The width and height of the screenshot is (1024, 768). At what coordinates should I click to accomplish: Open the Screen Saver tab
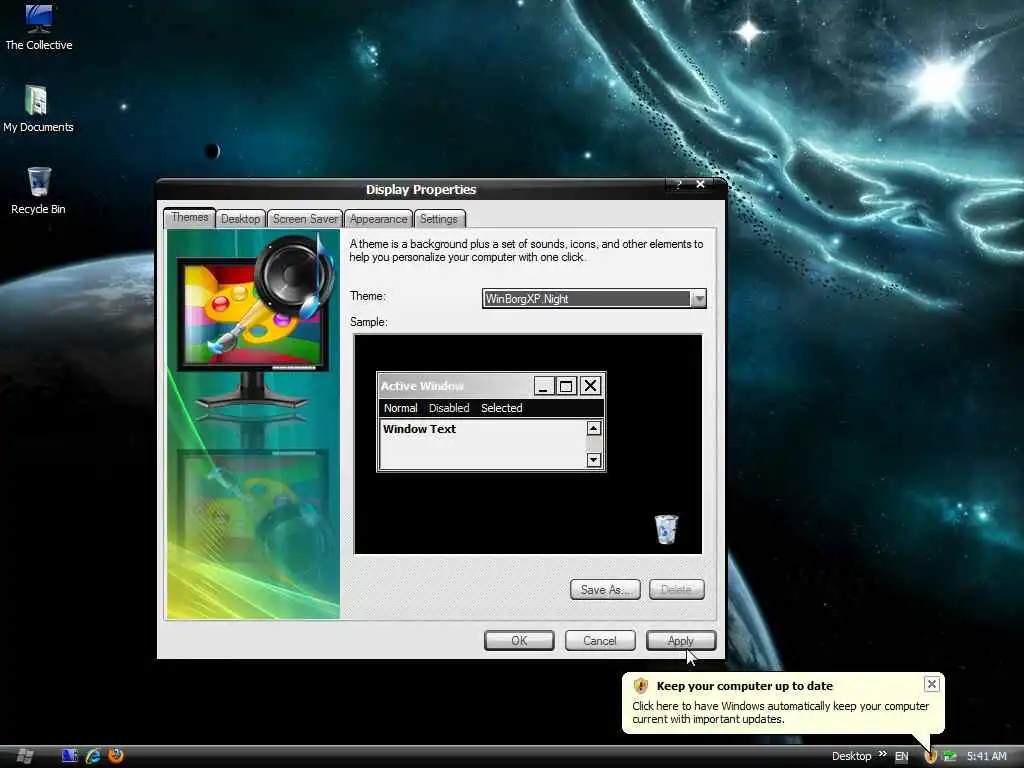point(305,219)
